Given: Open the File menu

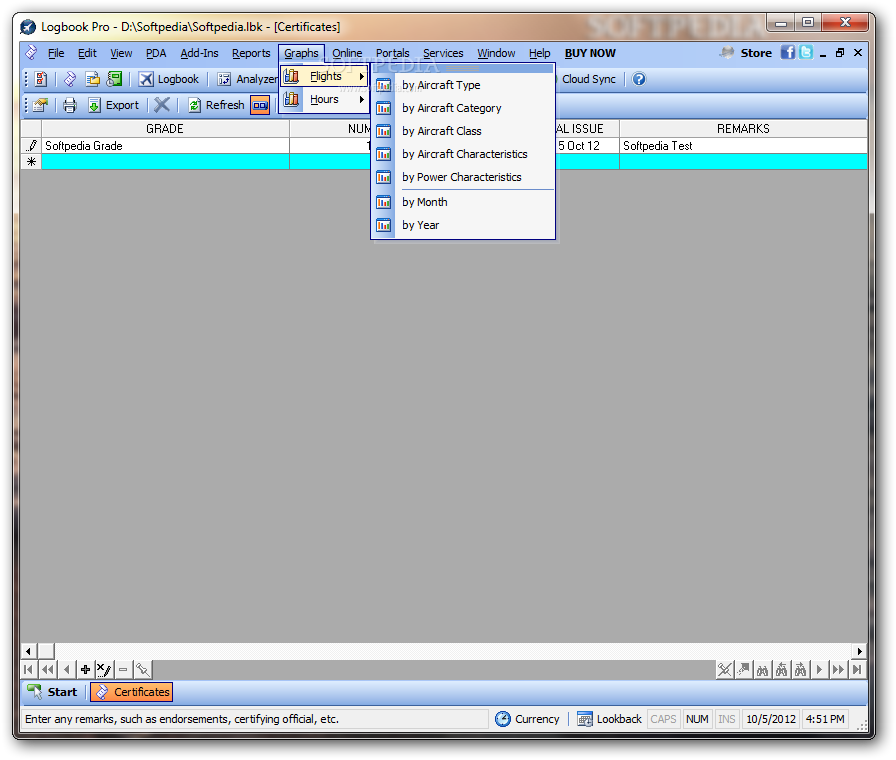Looking at the screenshot, I should 56,53.
